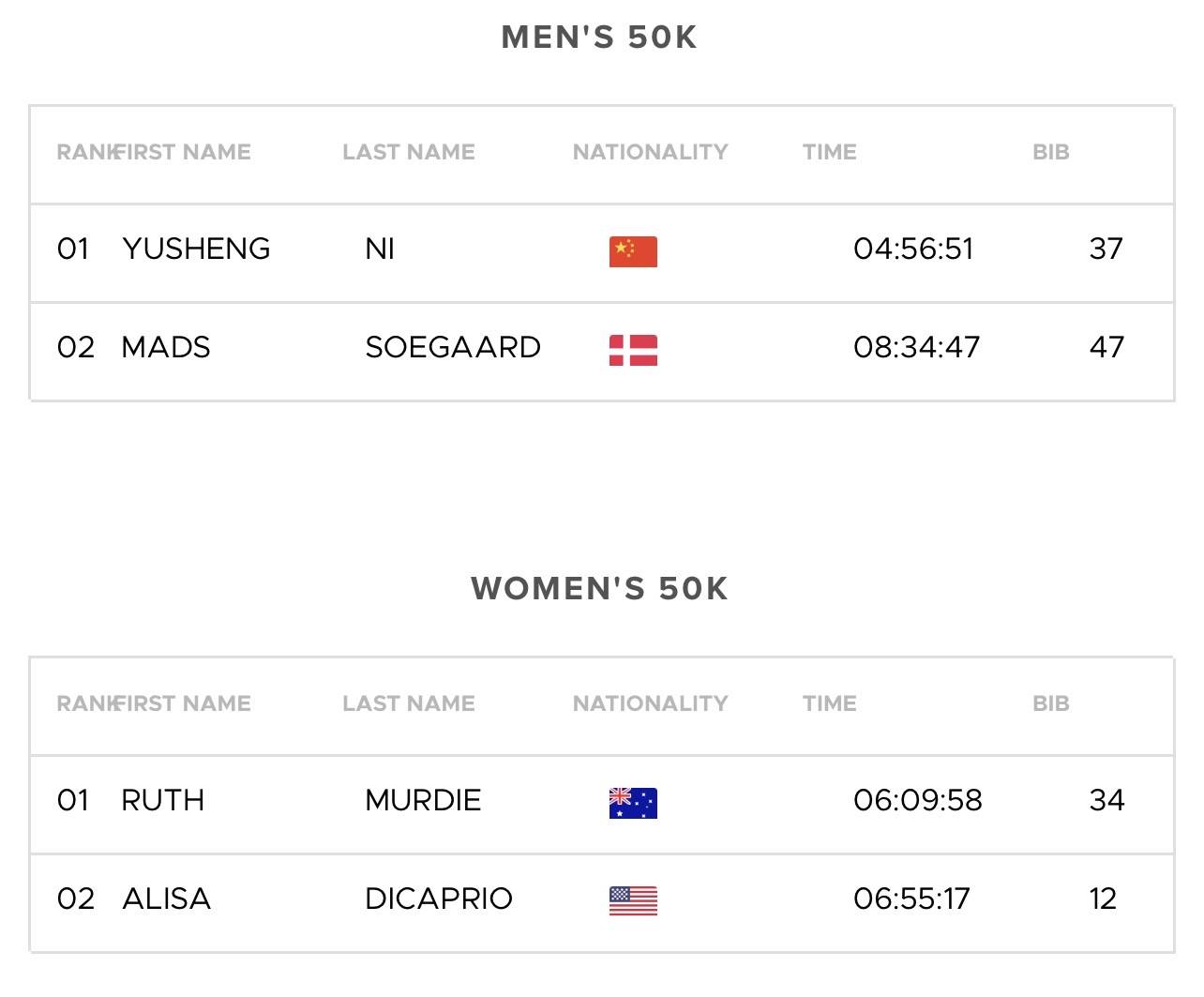This screenshot has height=997, width=1204.
Task: Click Nationality header in Men's 50K table
Action: pos(650,152)
